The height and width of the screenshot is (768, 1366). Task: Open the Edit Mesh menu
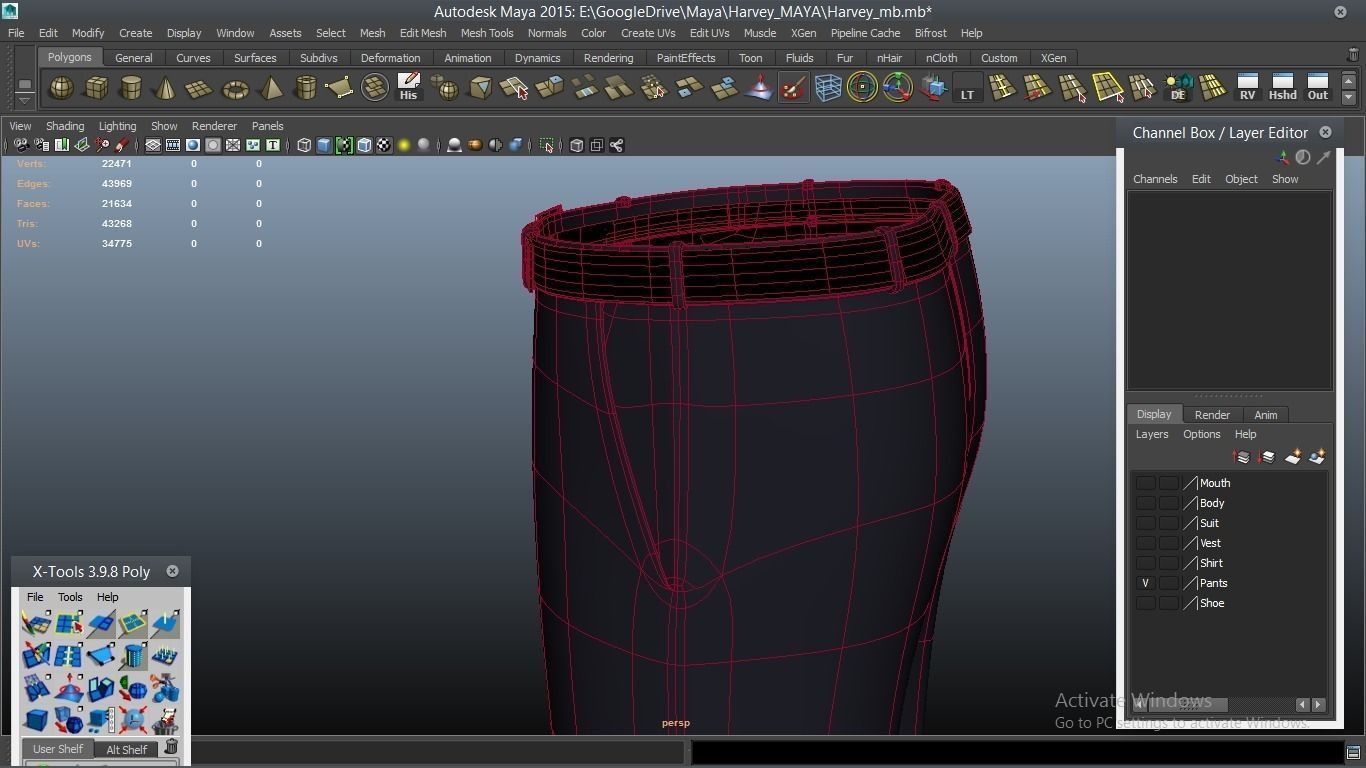[423, 33]
